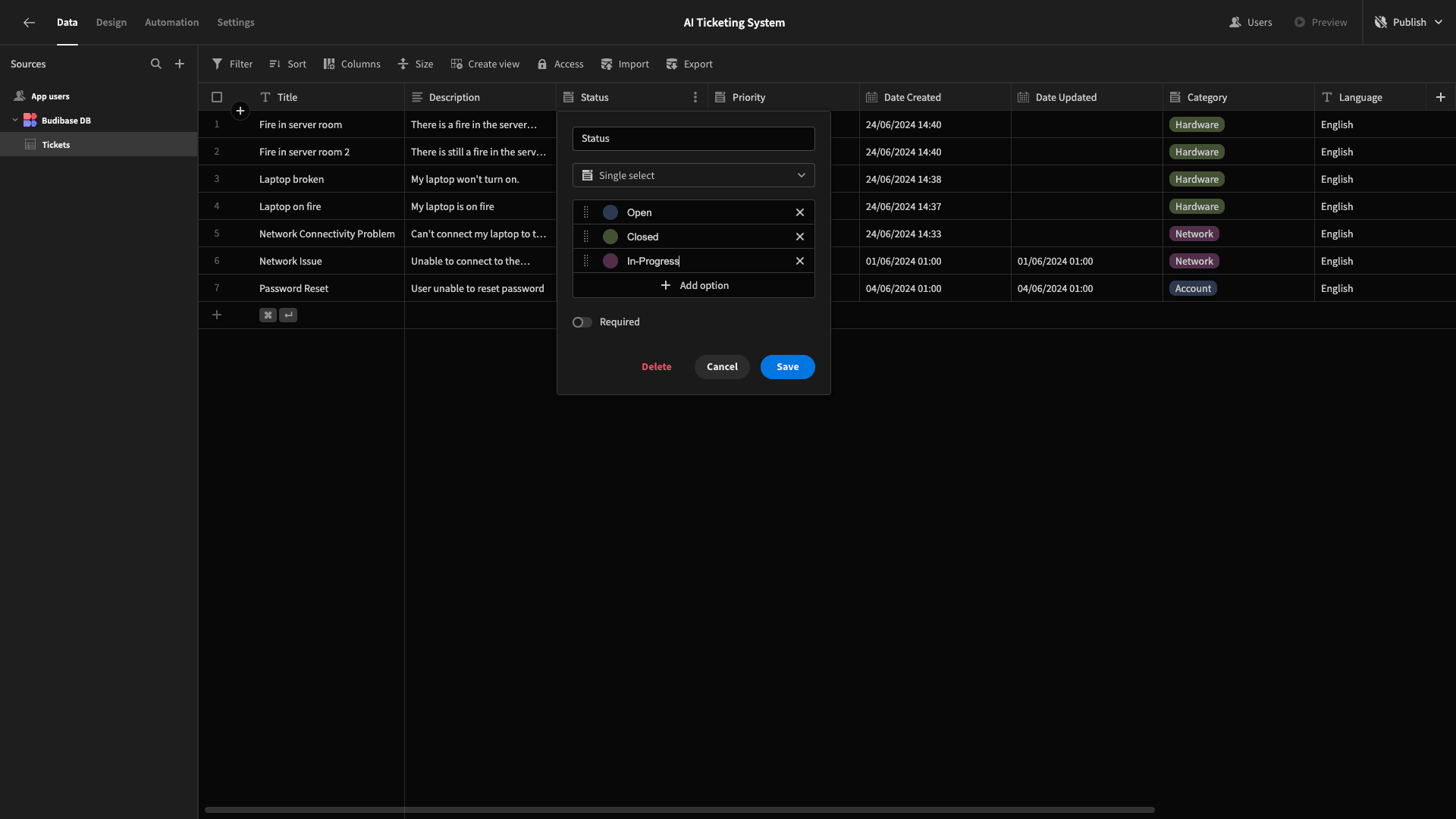Collapse the Budibase DB tree
The image size is (1456, 819).
pos(15,120)
